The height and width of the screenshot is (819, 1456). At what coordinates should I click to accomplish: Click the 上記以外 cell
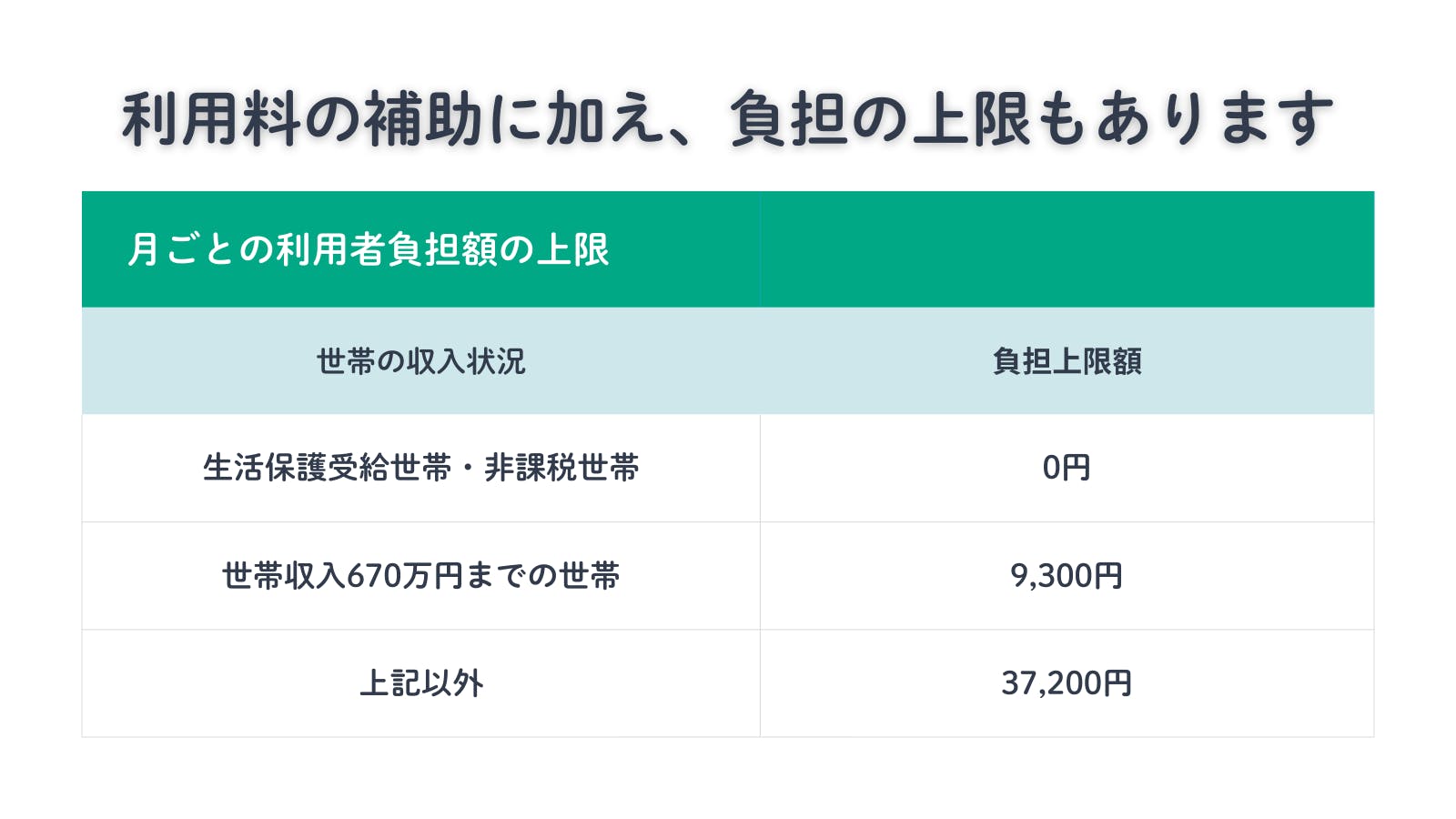pos(420,683)
